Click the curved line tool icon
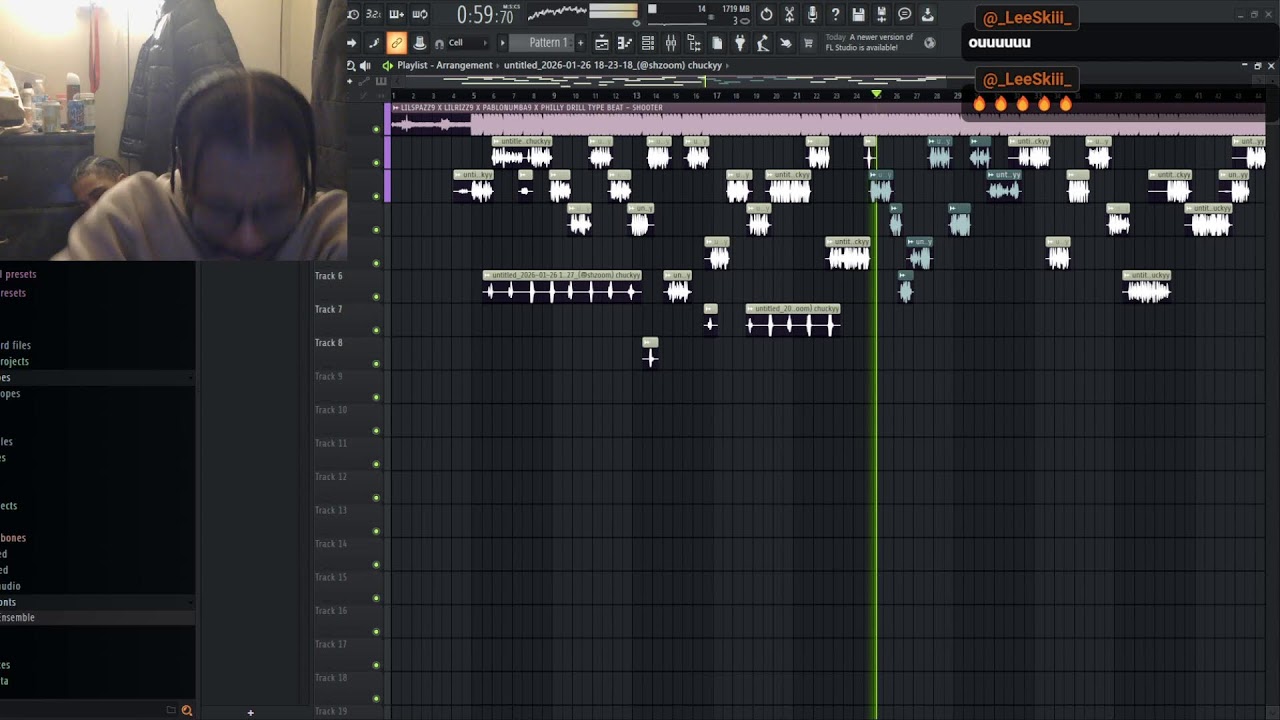This screenshot has width=1280, height=720. [374, 43]
